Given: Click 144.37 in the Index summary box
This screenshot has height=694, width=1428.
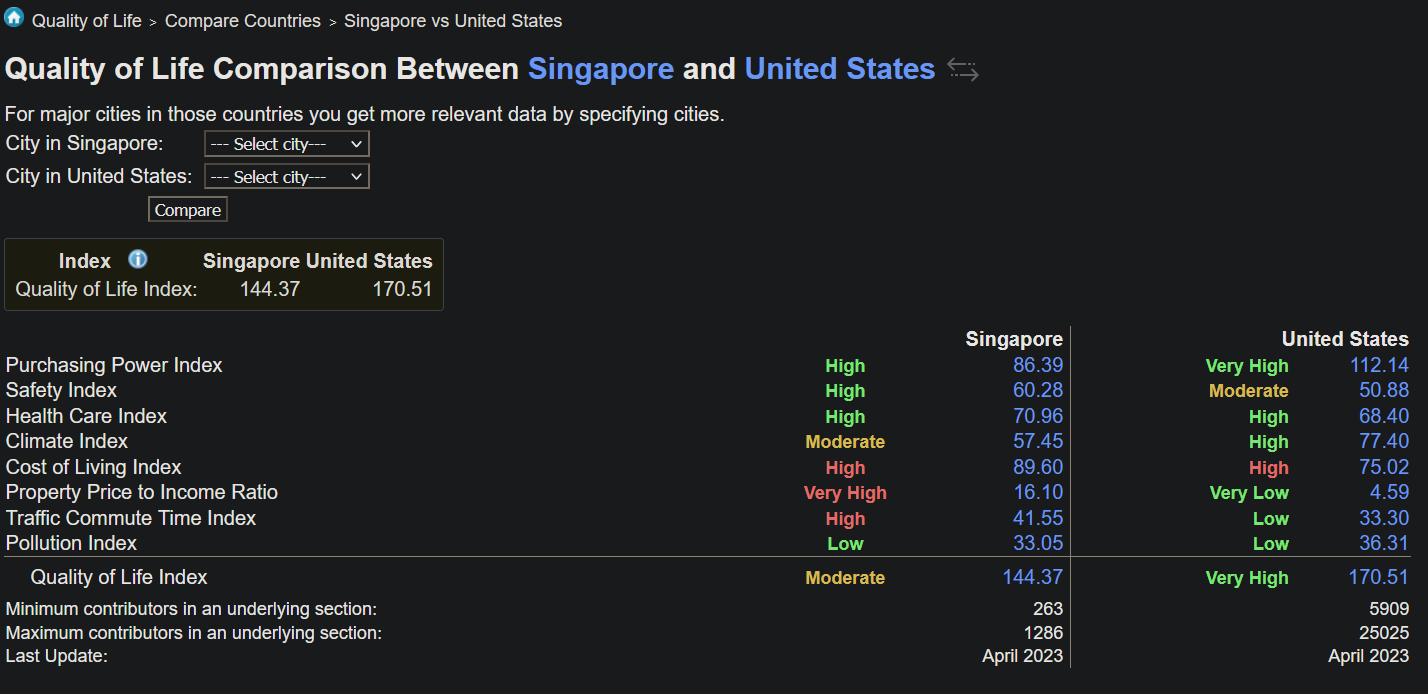Looking at the screenshot, I should point(270,290).
